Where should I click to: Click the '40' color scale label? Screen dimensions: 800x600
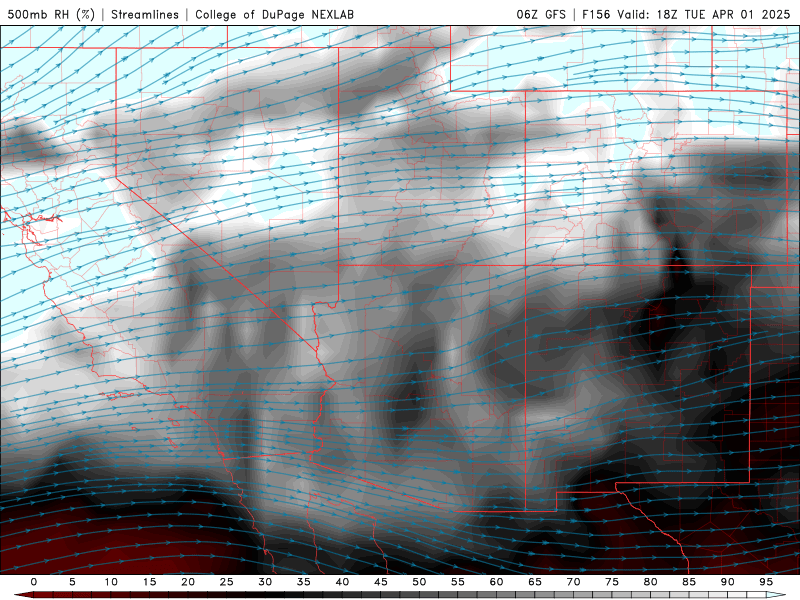(342, 582)
